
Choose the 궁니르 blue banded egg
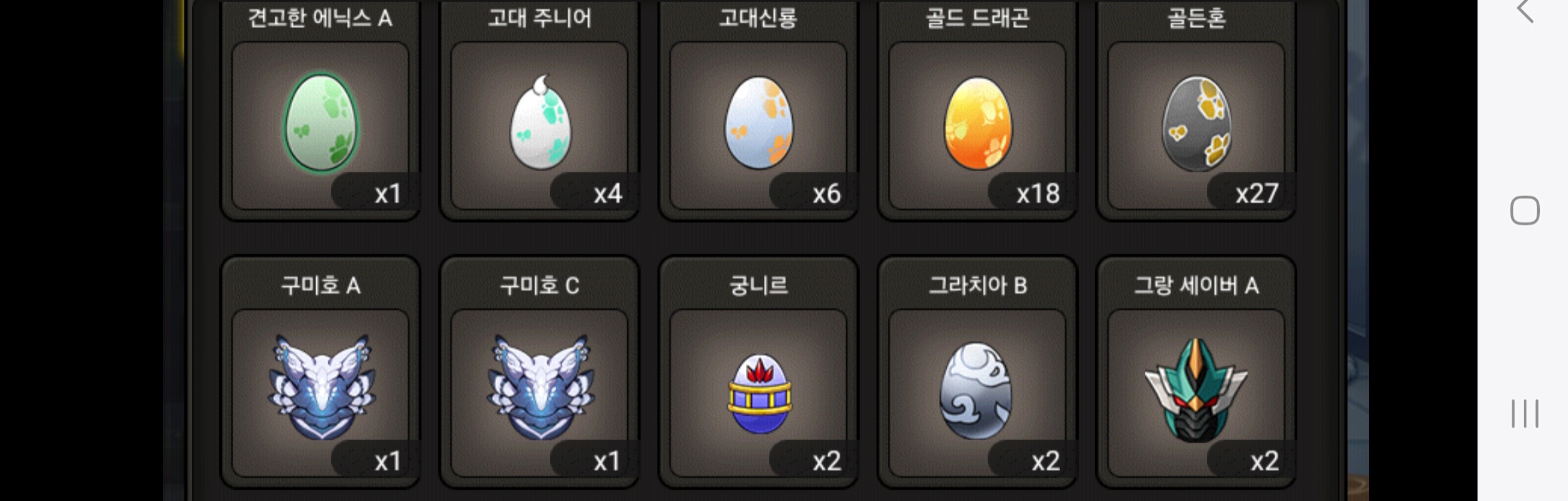[759, 394]
